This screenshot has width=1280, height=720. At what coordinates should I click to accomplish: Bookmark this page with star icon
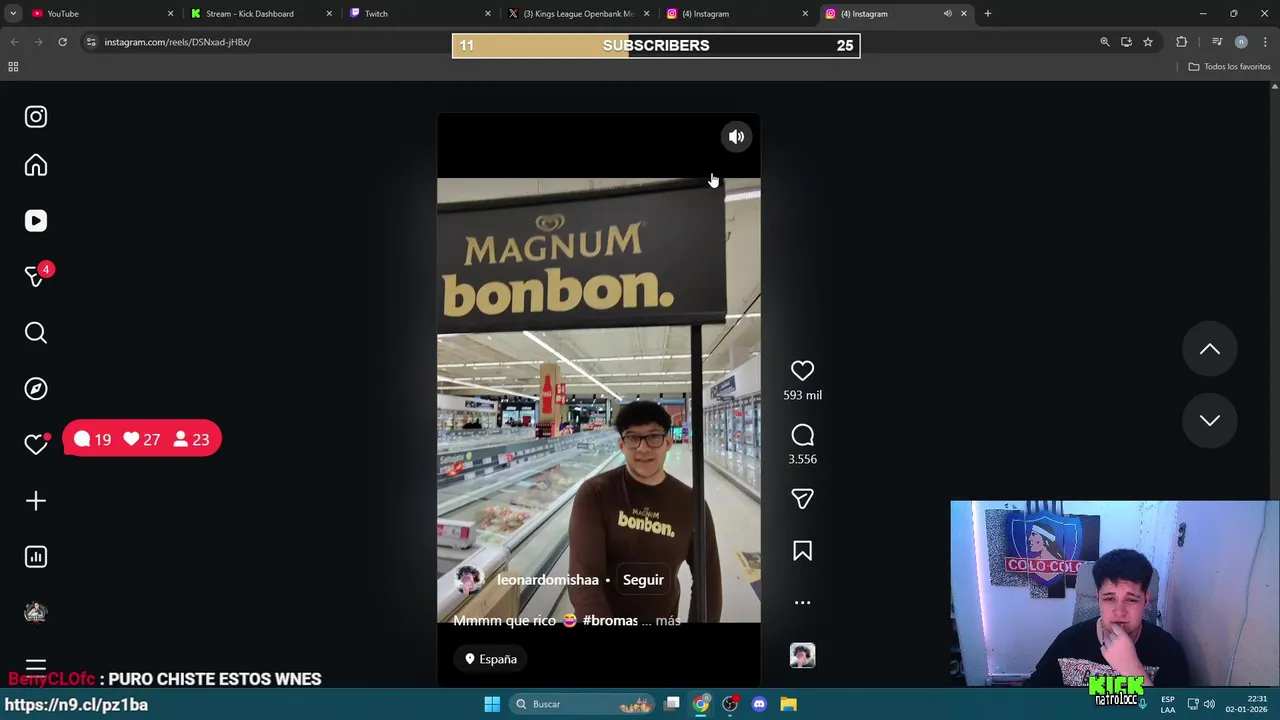[1148, 42]
